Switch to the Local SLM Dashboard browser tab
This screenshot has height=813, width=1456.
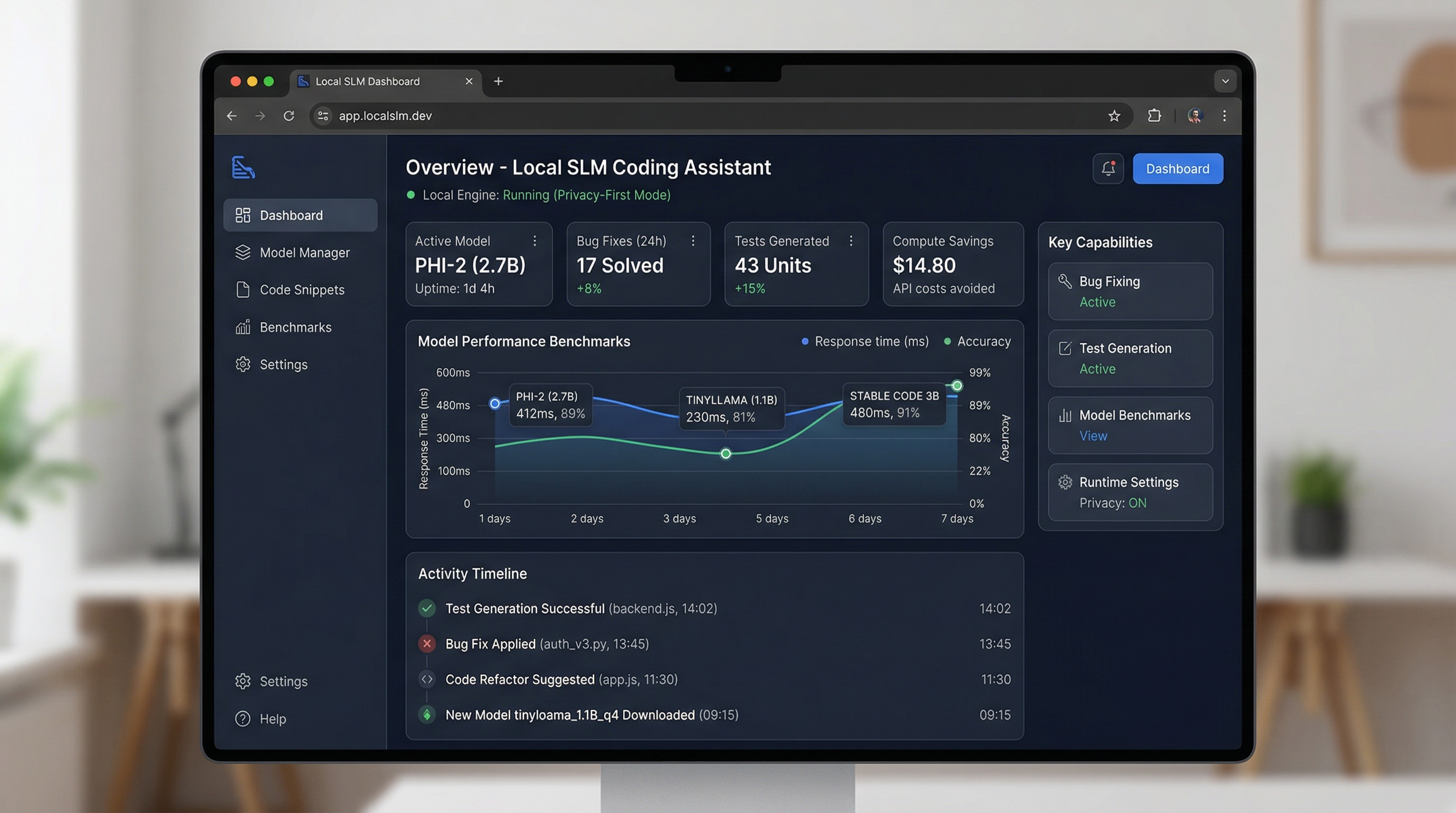coord(367,81)
